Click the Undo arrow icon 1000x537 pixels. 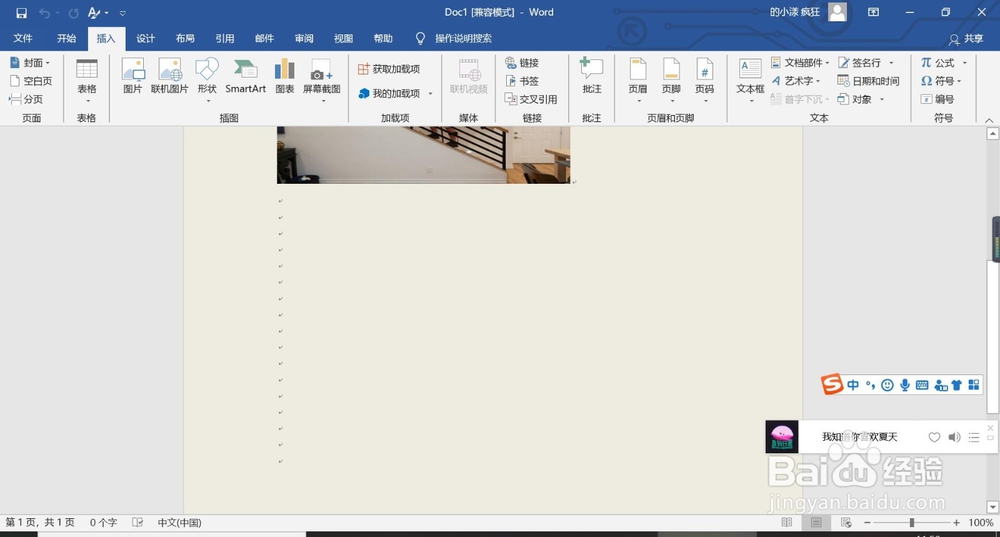pyautogui.click(x=44, y=13)
